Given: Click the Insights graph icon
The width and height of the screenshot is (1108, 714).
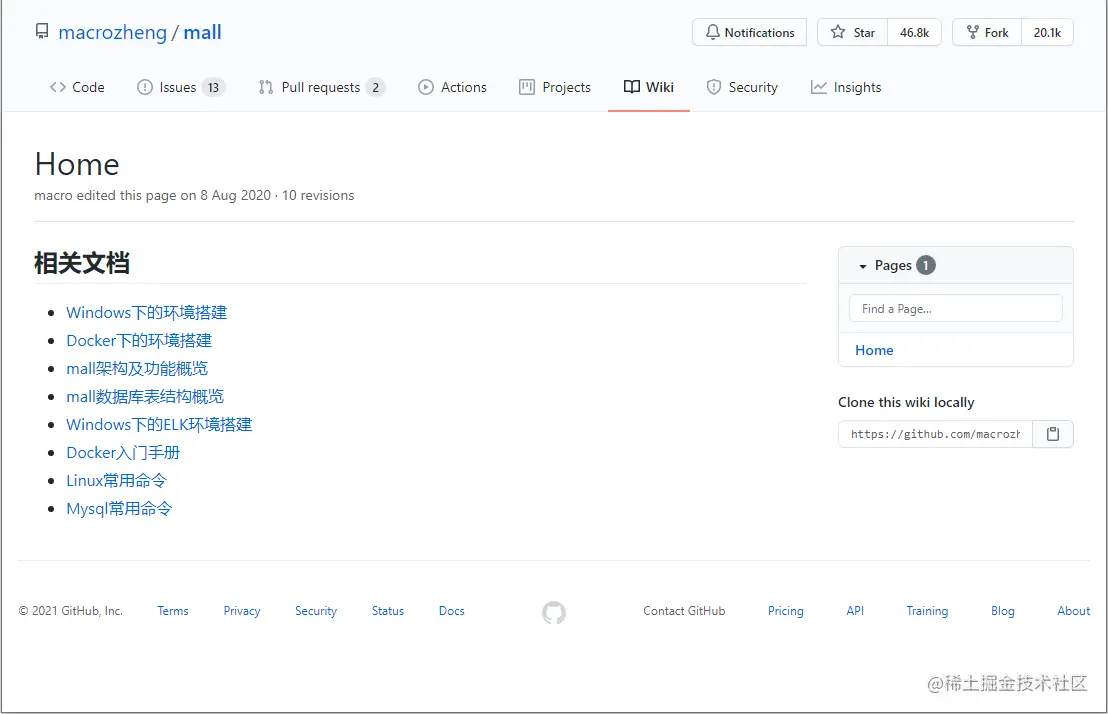Looking at the screenshot, I should point(819,87).
